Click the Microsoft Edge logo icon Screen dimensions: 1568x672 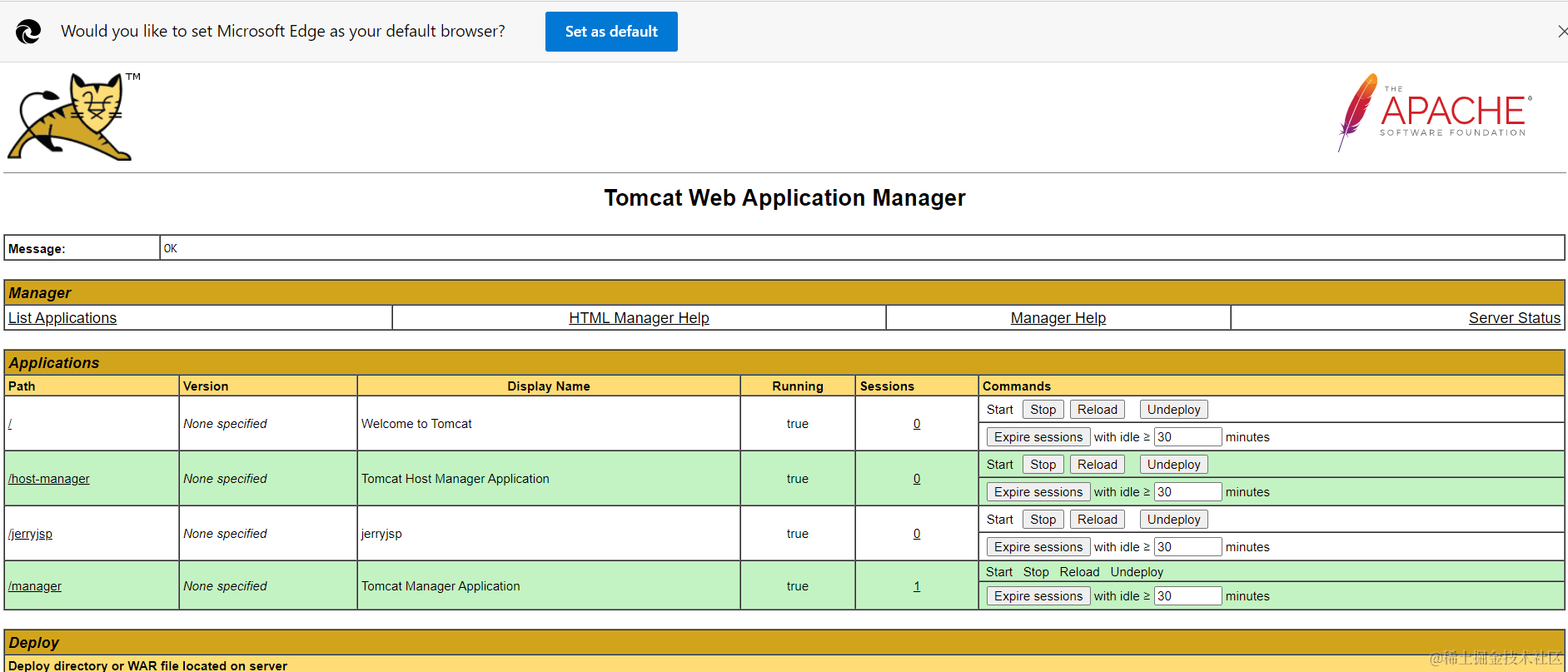28,32
